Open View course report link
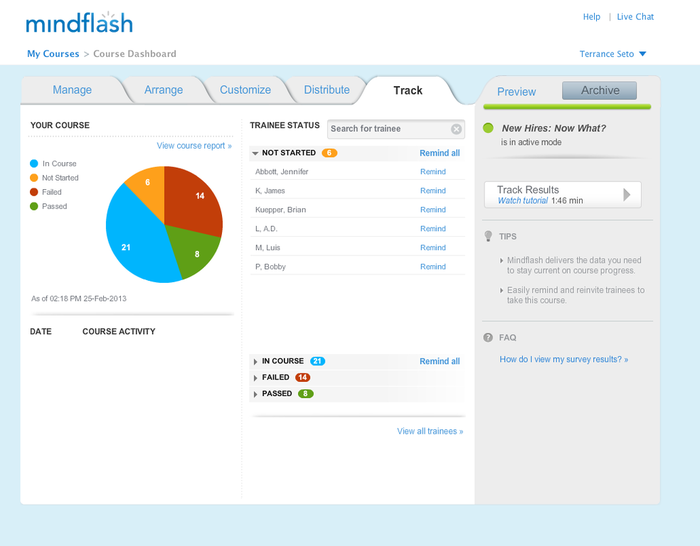 pyautogui.click(x=194, y=146)
